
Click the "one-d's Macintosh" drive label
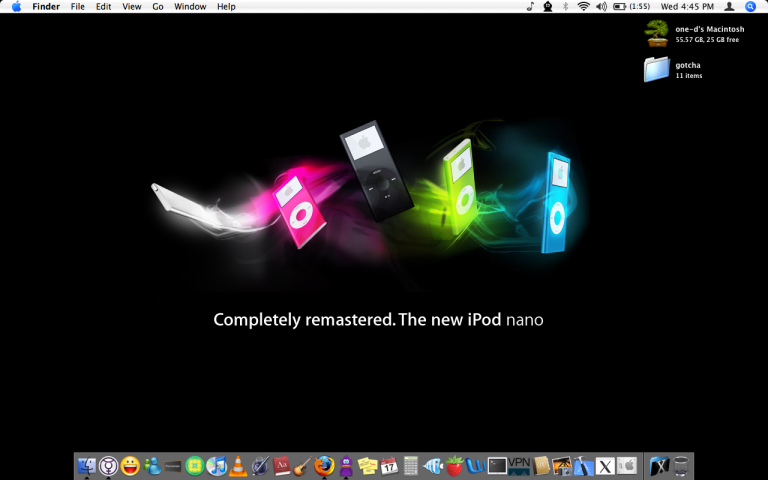point(710,29)
